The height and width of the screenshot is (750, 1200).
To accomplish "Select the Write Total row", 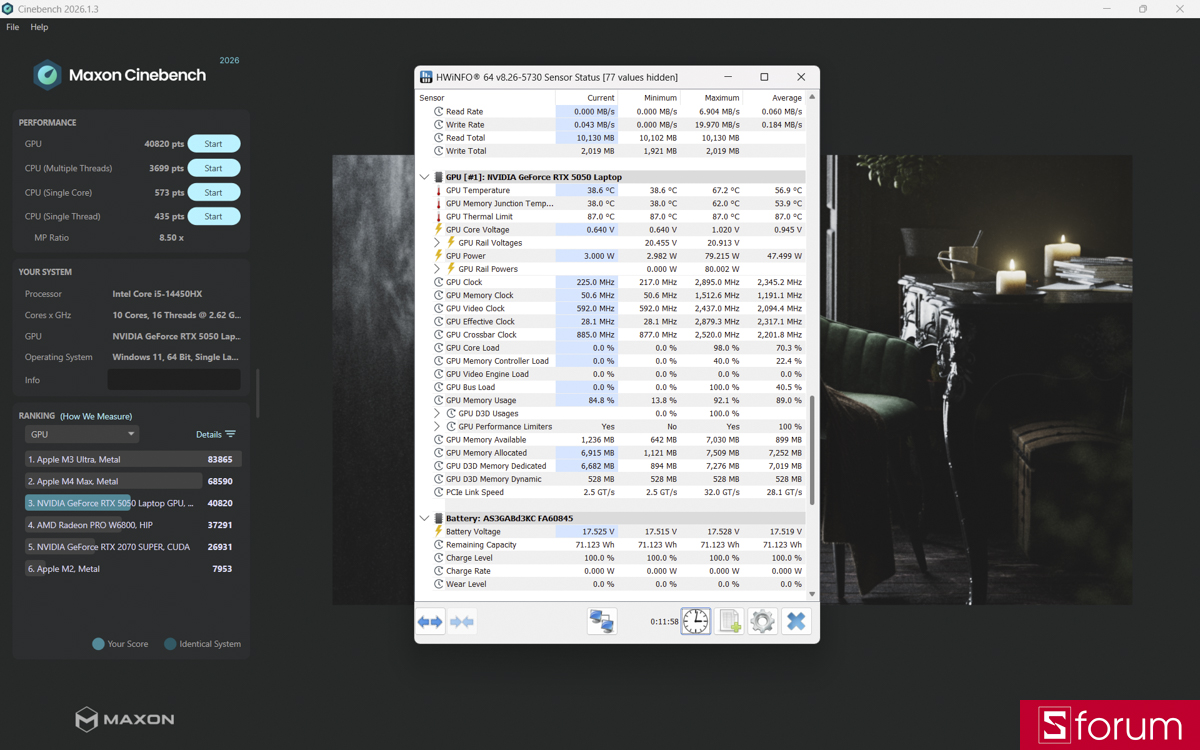I will coord(611,151).
